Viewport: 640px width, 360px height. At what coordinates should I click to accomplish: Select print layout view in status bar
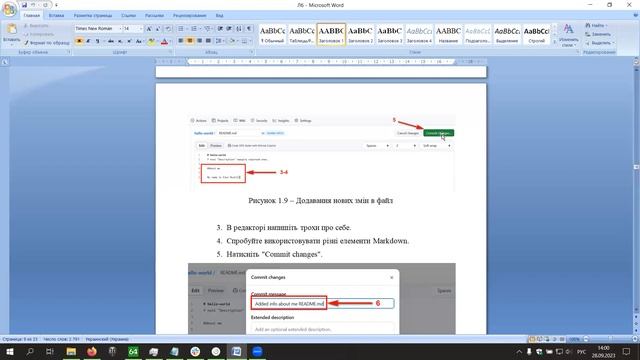532,339
